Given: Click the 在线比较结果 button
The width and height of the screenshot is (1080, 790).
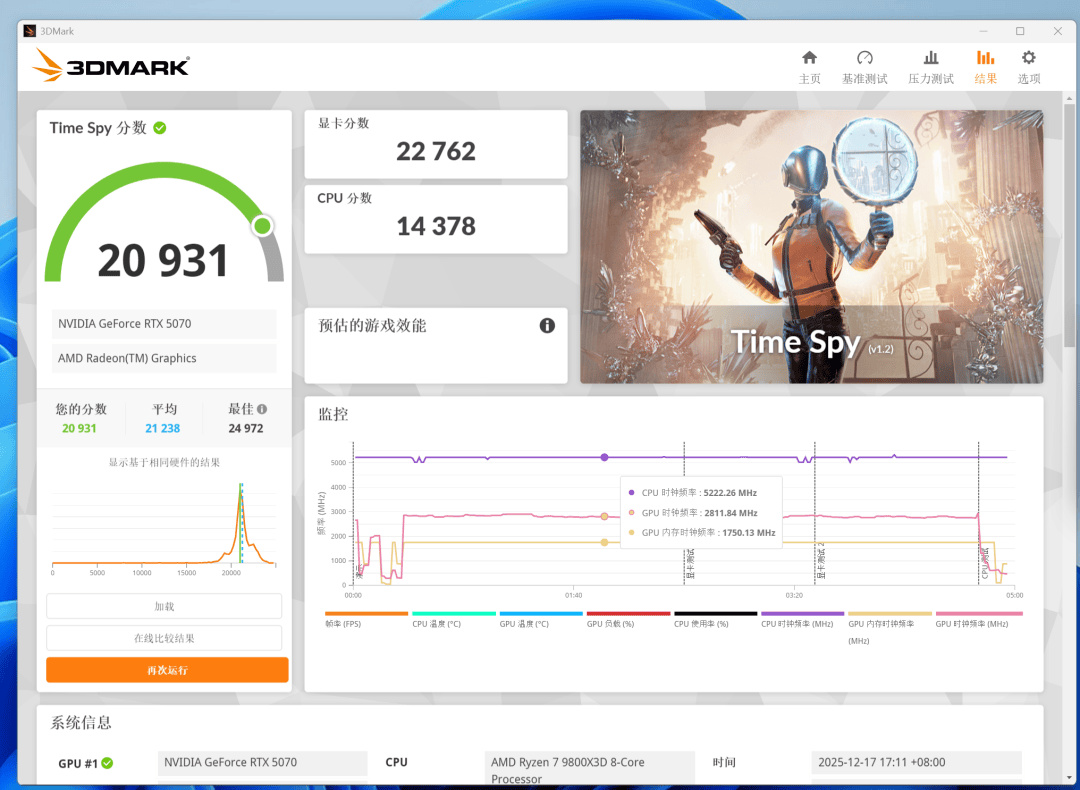Looking at the screenshot, I should pos(164,638).
